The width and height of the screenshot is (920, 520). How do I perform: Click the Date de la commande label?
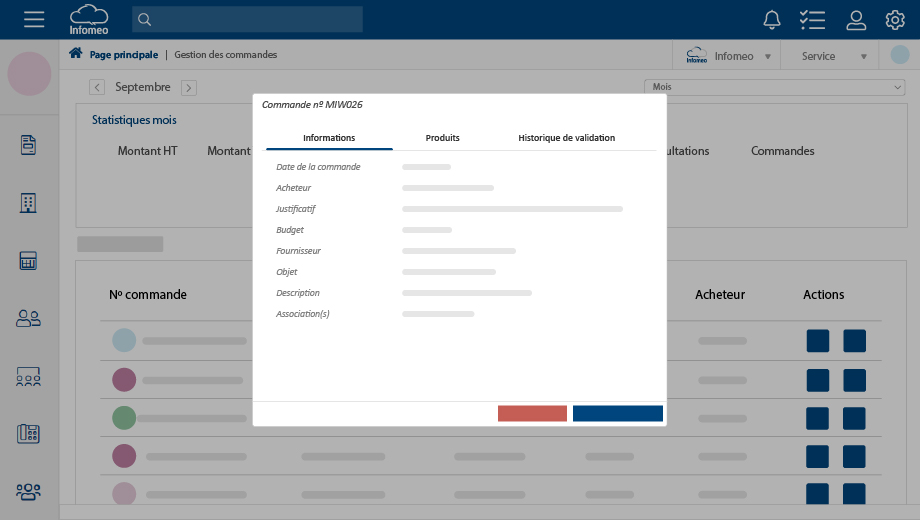[318, 167]
